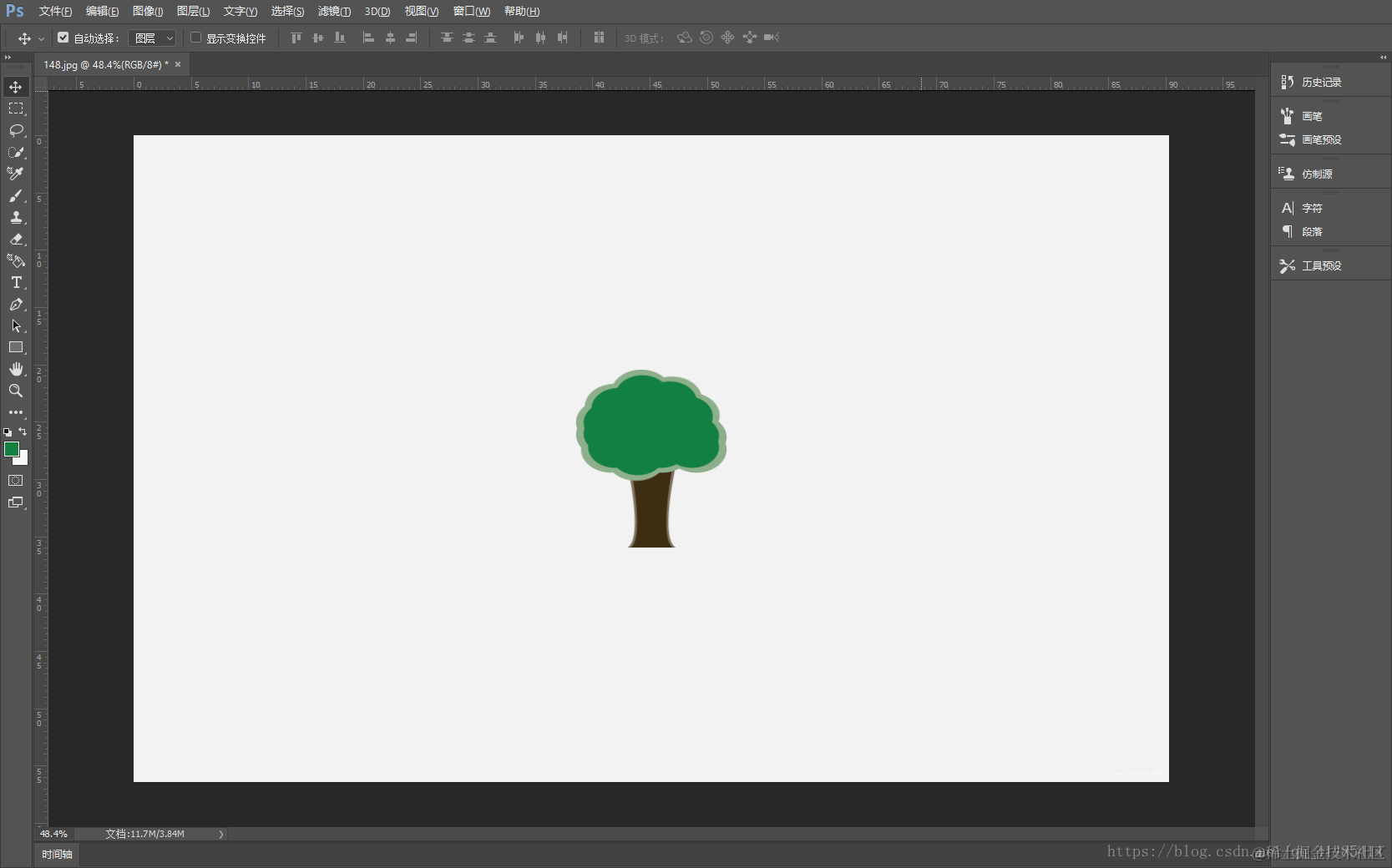
Task: Change the screen mode
Action: 16,502
